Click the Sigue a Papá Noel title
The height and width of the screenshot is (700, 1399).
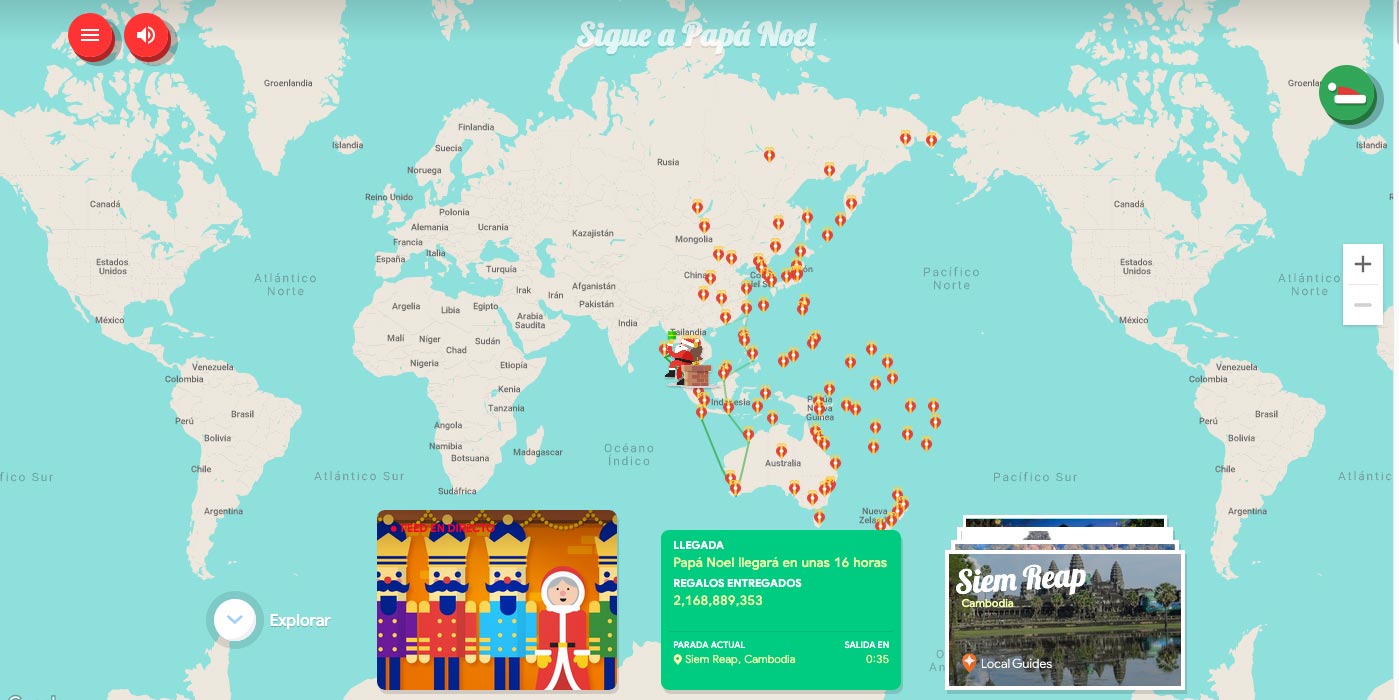tap(696, 36)
